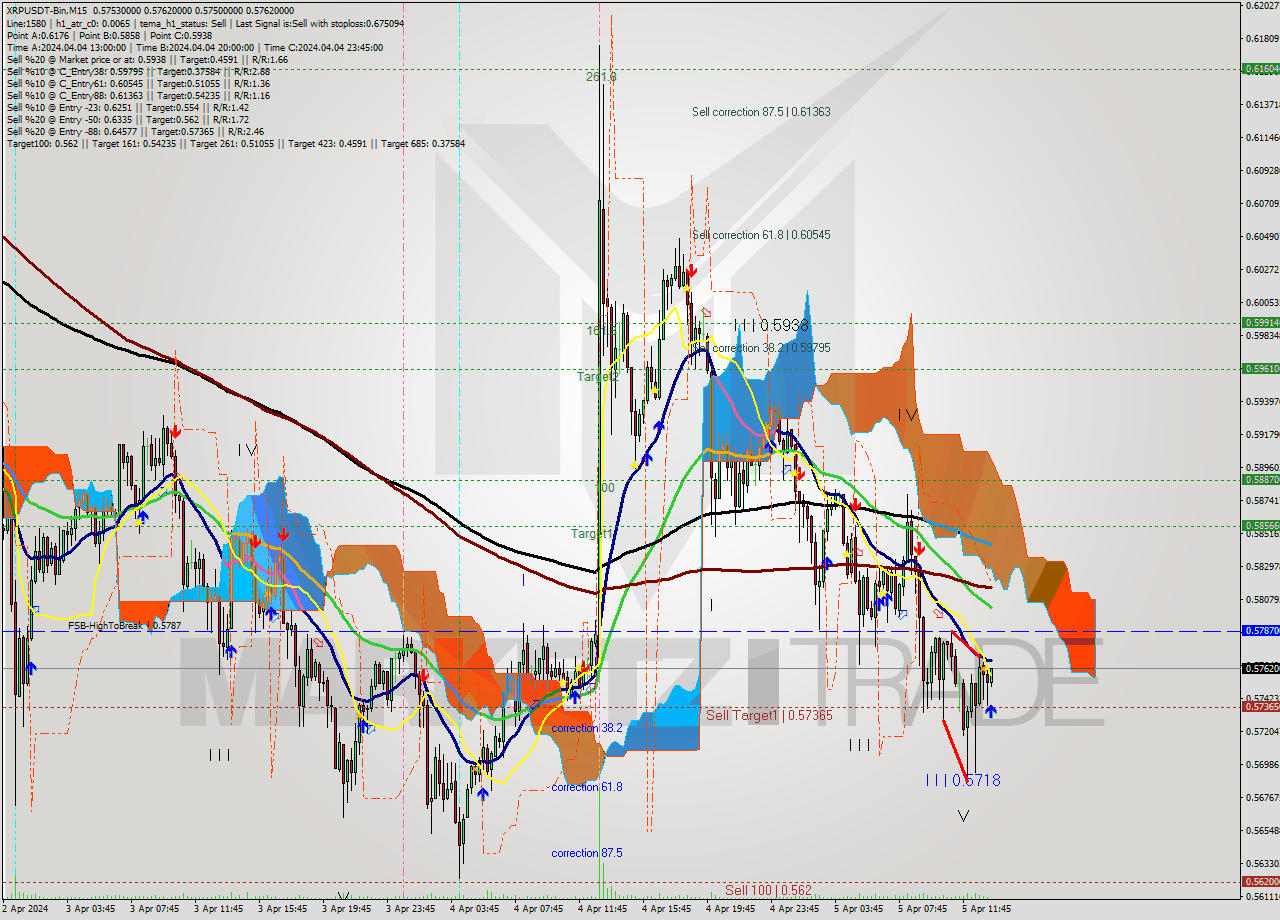Click the red 0.56200 price tag
1280x920 pixels.
(1260, 882)
